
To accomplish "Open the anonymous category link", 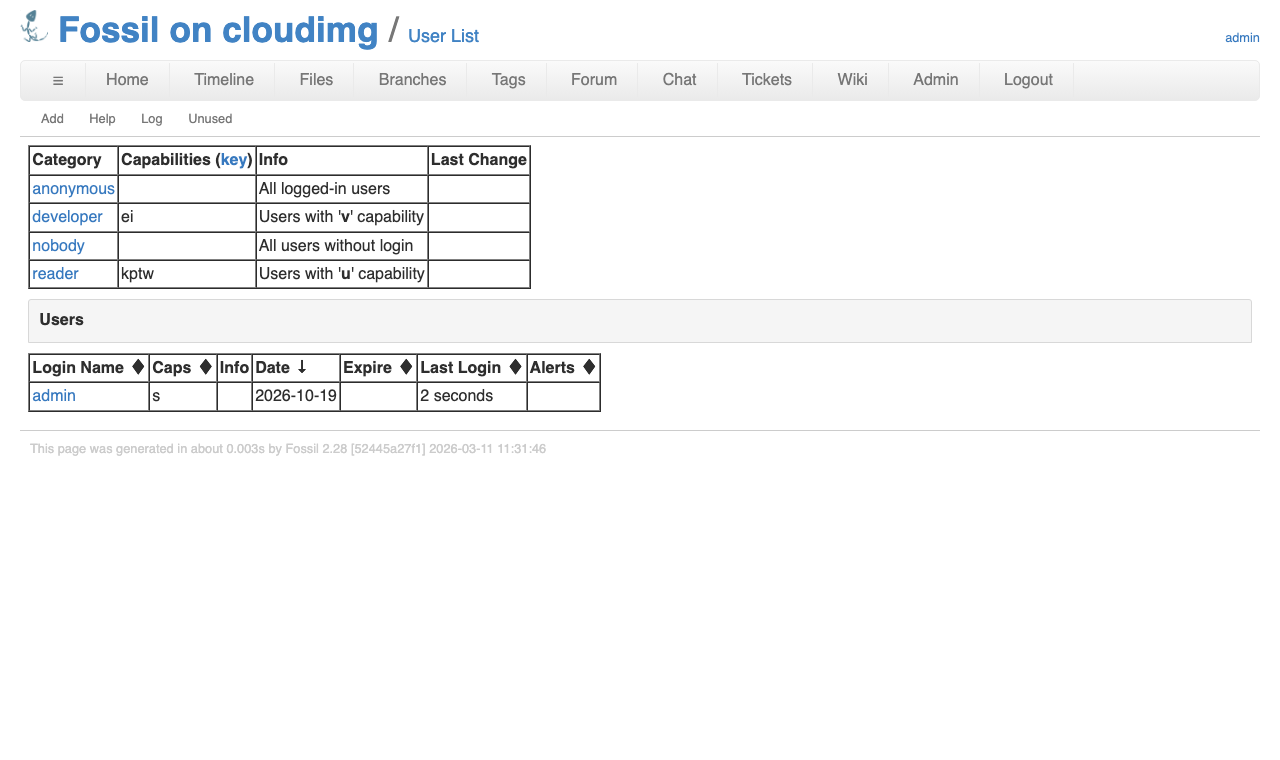I will click(74, 189).
